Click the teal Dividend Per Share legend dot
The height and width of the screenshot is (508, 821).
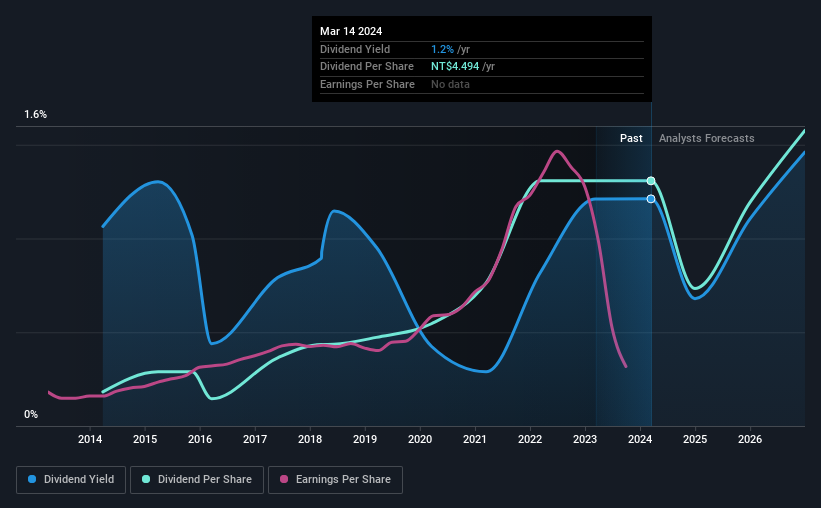click(146, 479)
